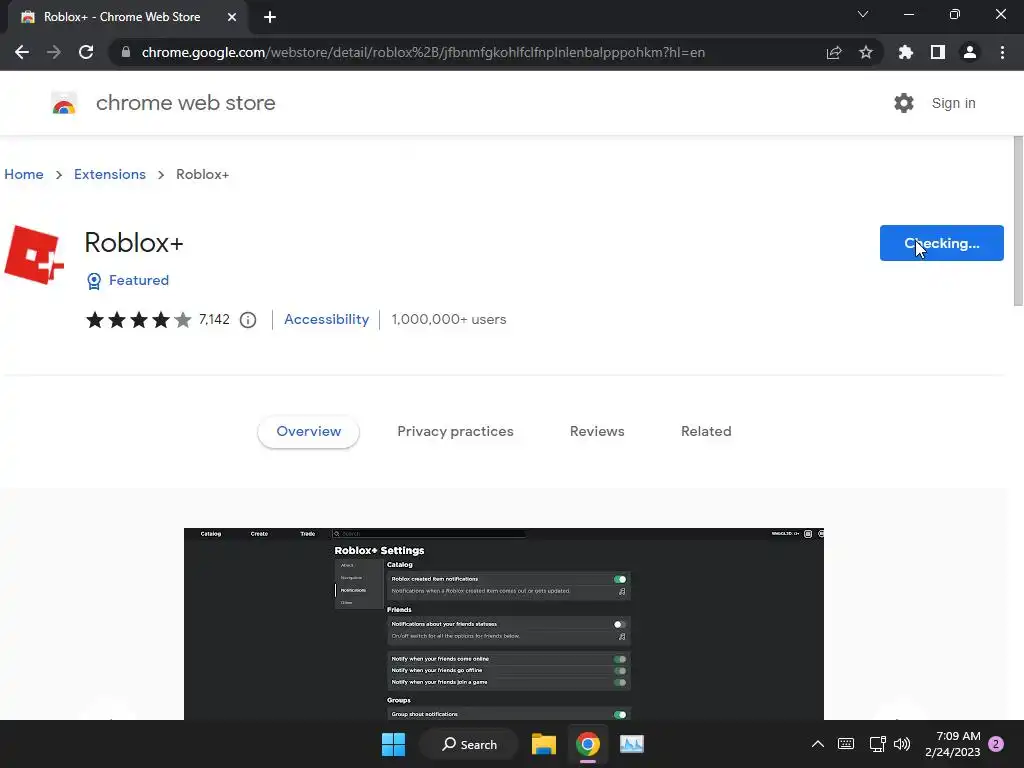This screenshot has height=768, width=1024.
Task: Click the Roblox+ extension icon
Action: [x=34, y=255]
